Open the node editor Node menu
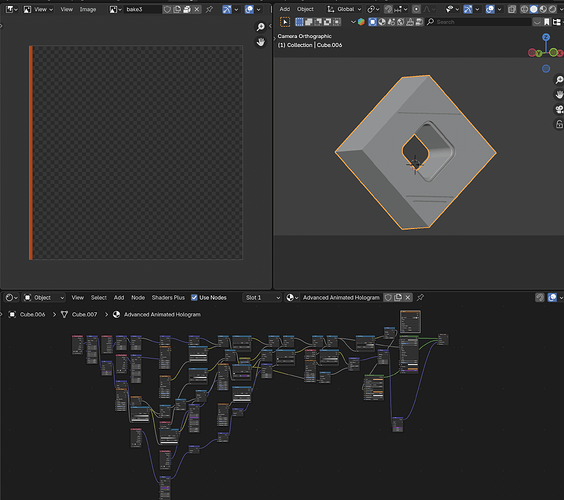 (138, 297)
